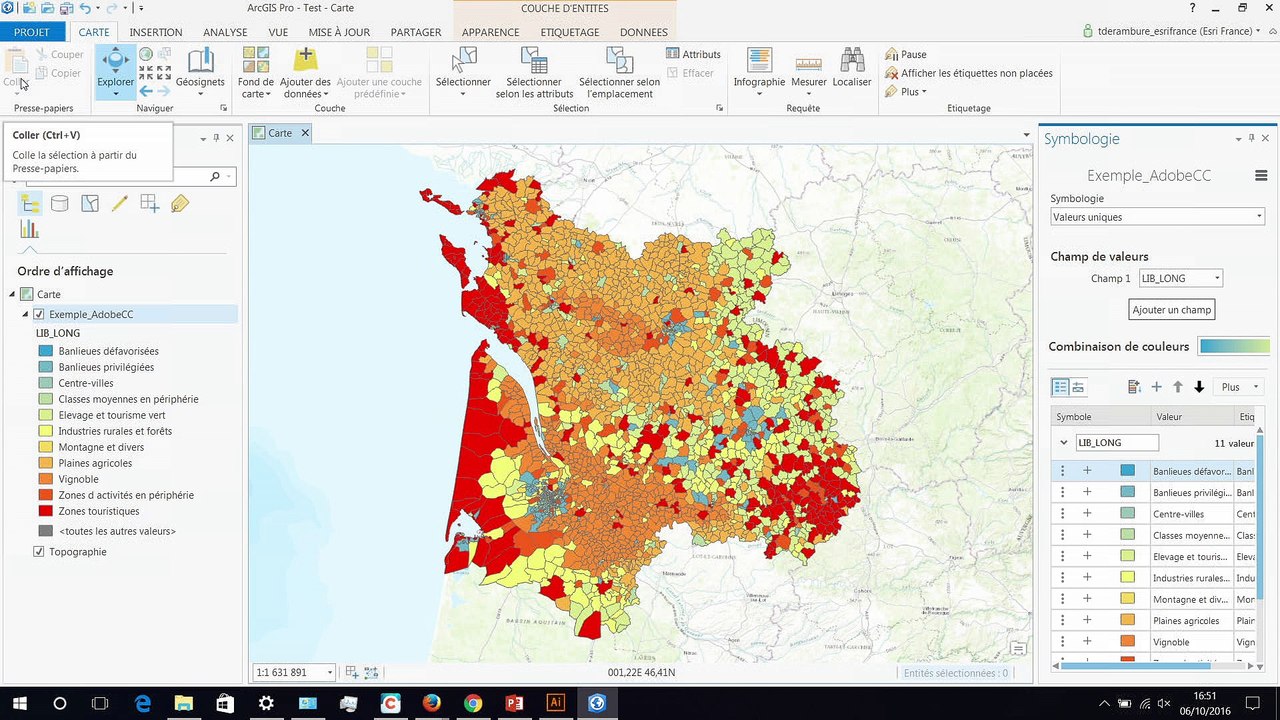Viewport: 1280px width, 720px height.
Task: List by charts bar icon
Action: tap(30, 229)
